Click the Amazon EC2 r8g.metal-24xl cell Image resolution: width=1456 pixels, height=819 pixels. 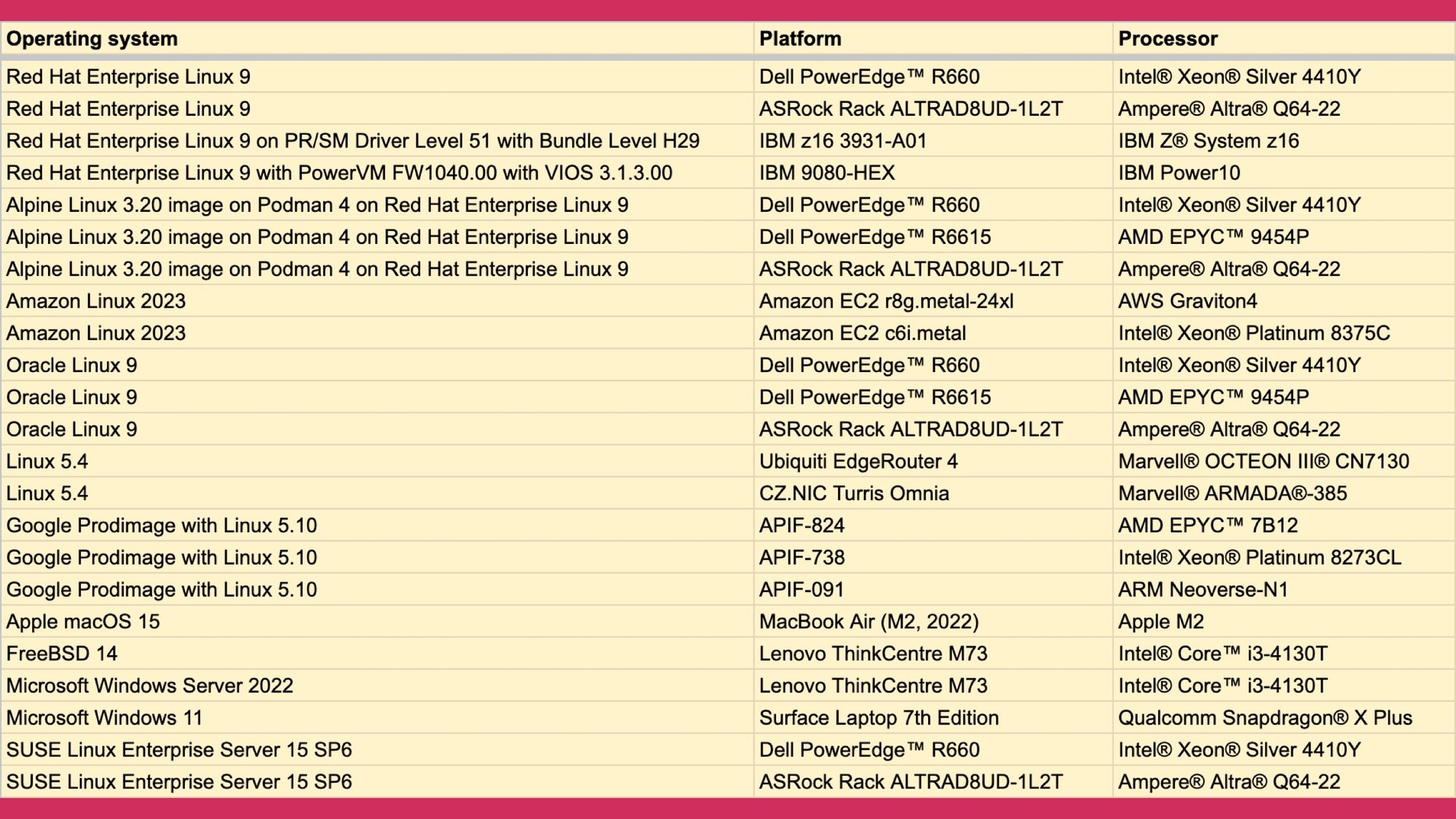(x=886, y=301)
